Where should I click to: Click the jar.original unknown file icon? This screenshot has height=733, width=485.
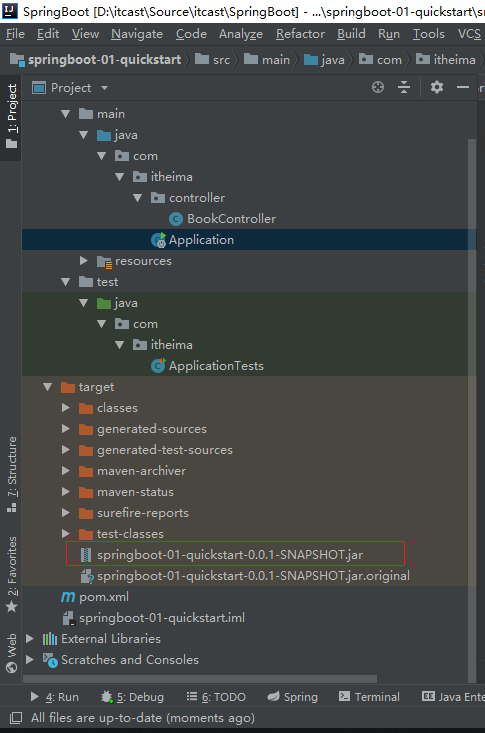pos(87,576)
